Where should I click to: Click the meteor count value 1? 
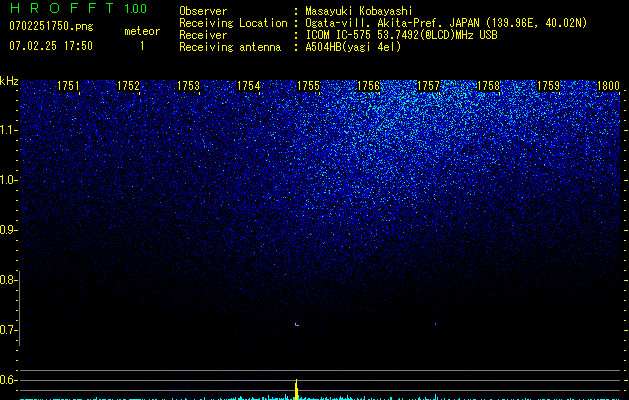tap(142, 46)
